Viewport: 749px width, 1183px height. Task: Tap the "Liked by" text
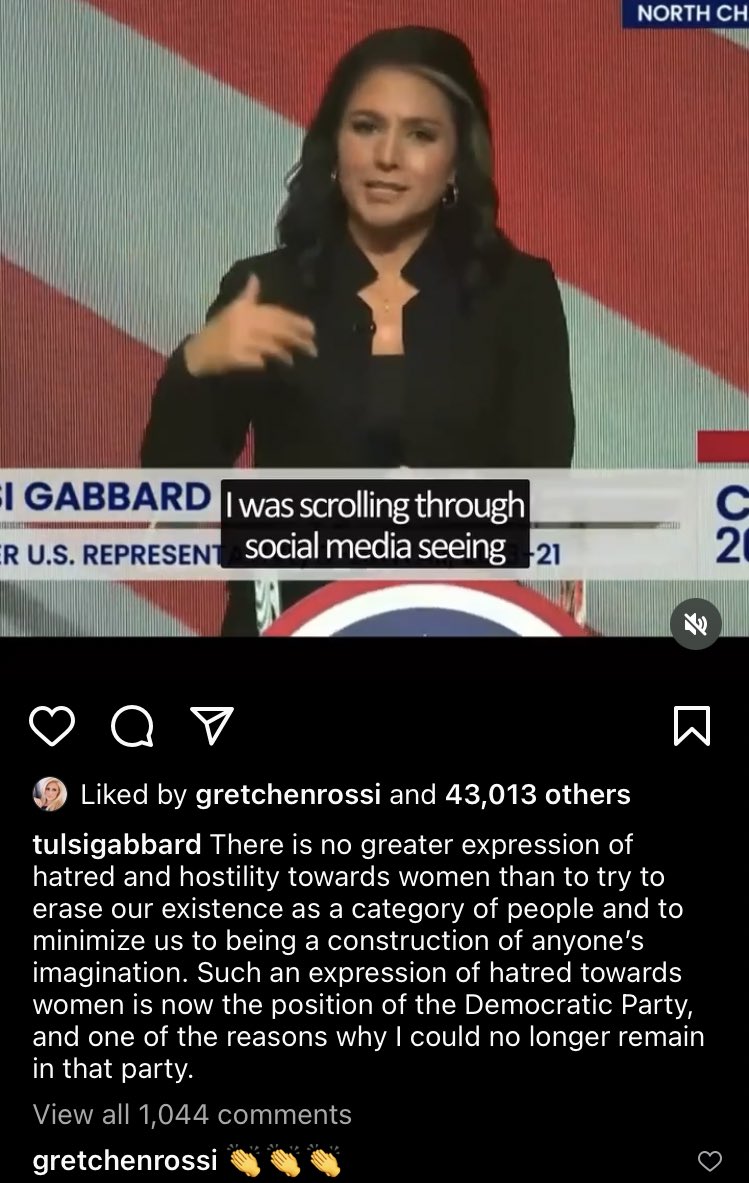(x=134, y=794)
